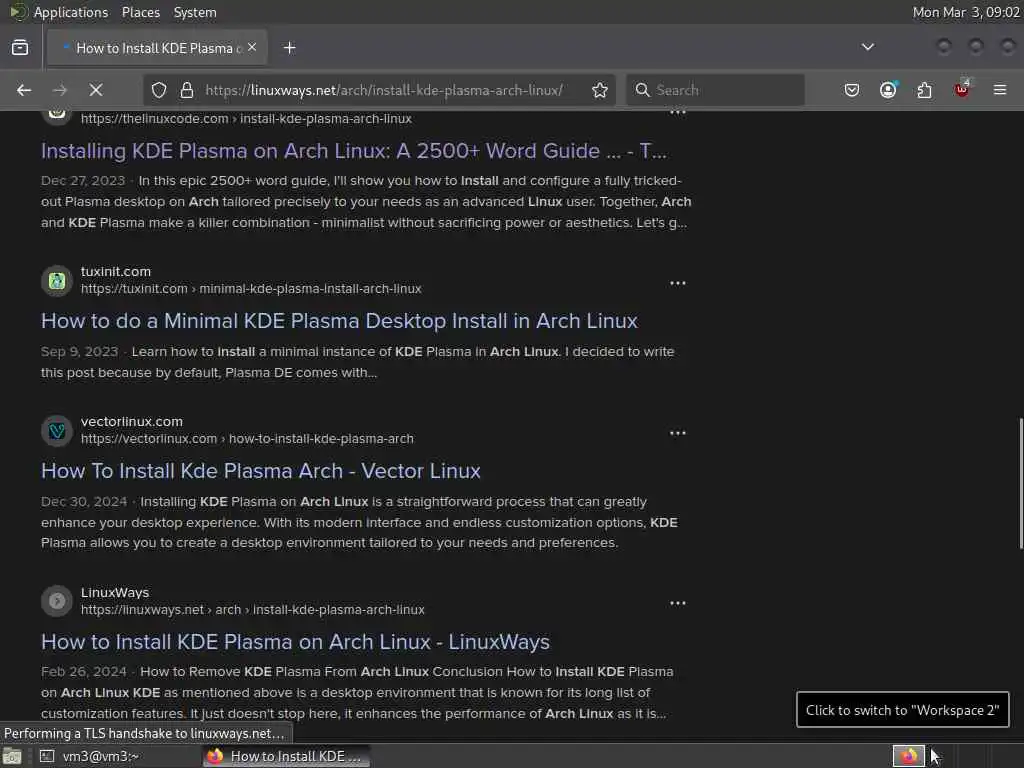Viewport: 1024px width, 768px height.
Task: Click the thelinuxcode.com URL breadcrumb
Action: 246,119
